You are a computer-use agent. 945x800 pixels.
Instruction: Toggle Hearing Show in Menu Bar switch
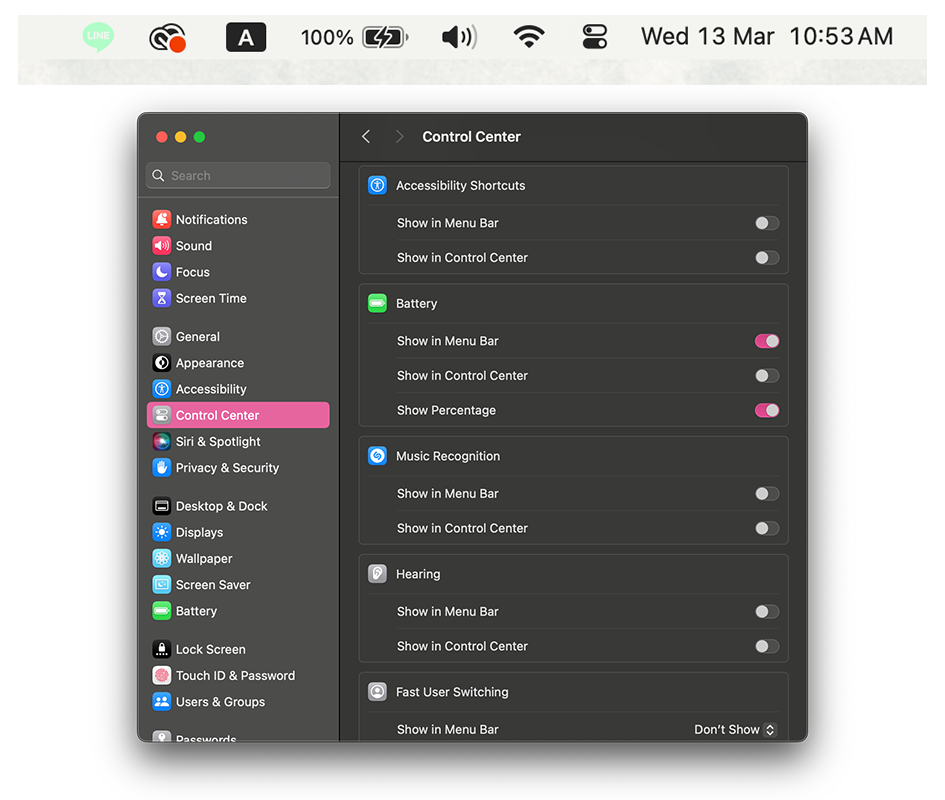point(767,612)
